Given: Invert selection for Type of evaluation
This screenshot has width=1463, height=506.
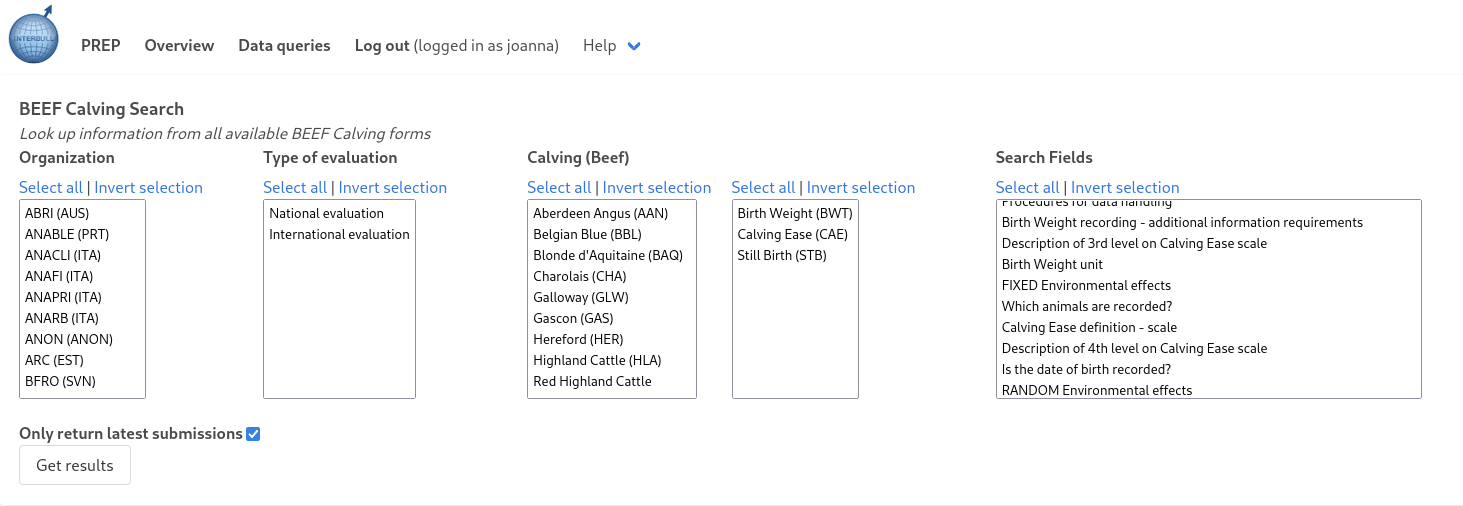Looking at the screenshot, I should click(x=392, y=187).
